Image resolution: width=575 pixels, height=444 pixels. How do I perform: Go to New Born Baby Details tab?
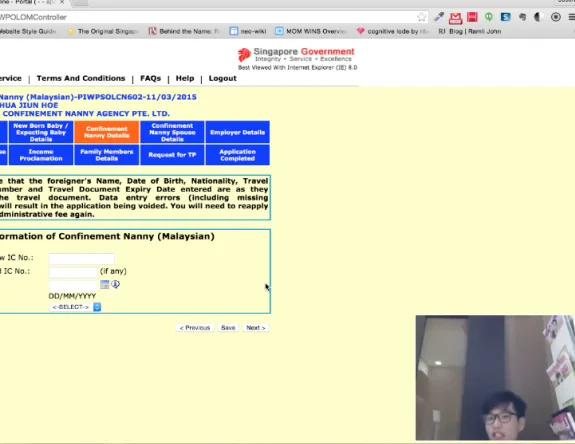[x=41, y=132]
